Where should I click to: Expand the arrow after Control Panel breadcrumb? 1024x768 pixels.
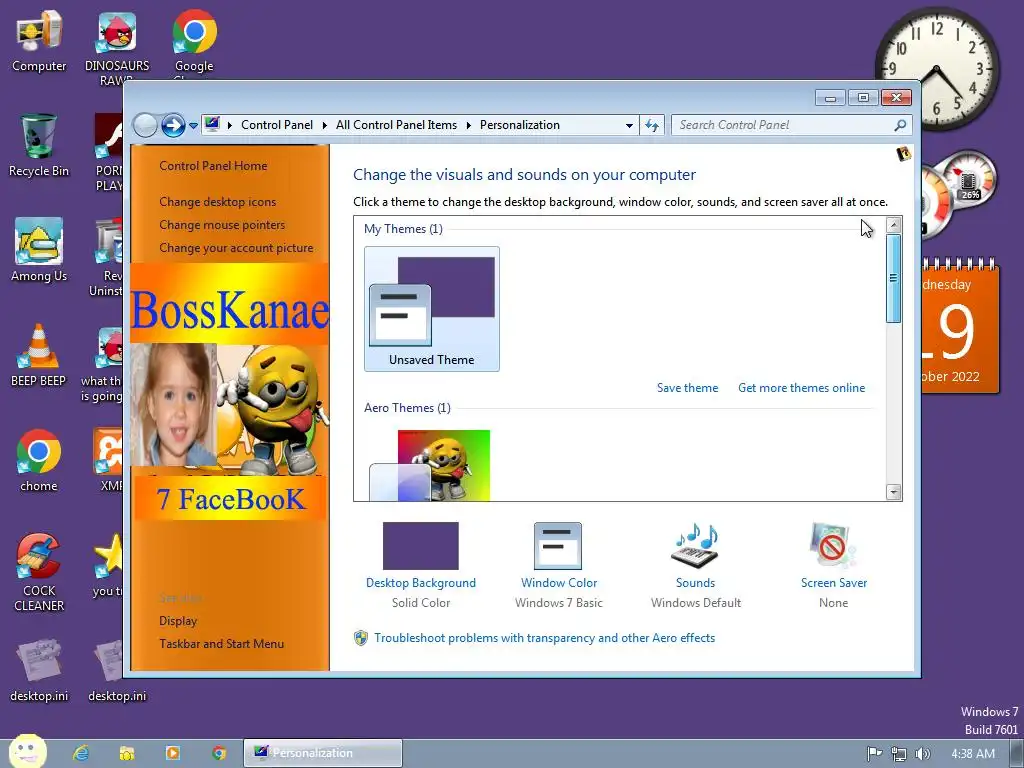point(325,125)
